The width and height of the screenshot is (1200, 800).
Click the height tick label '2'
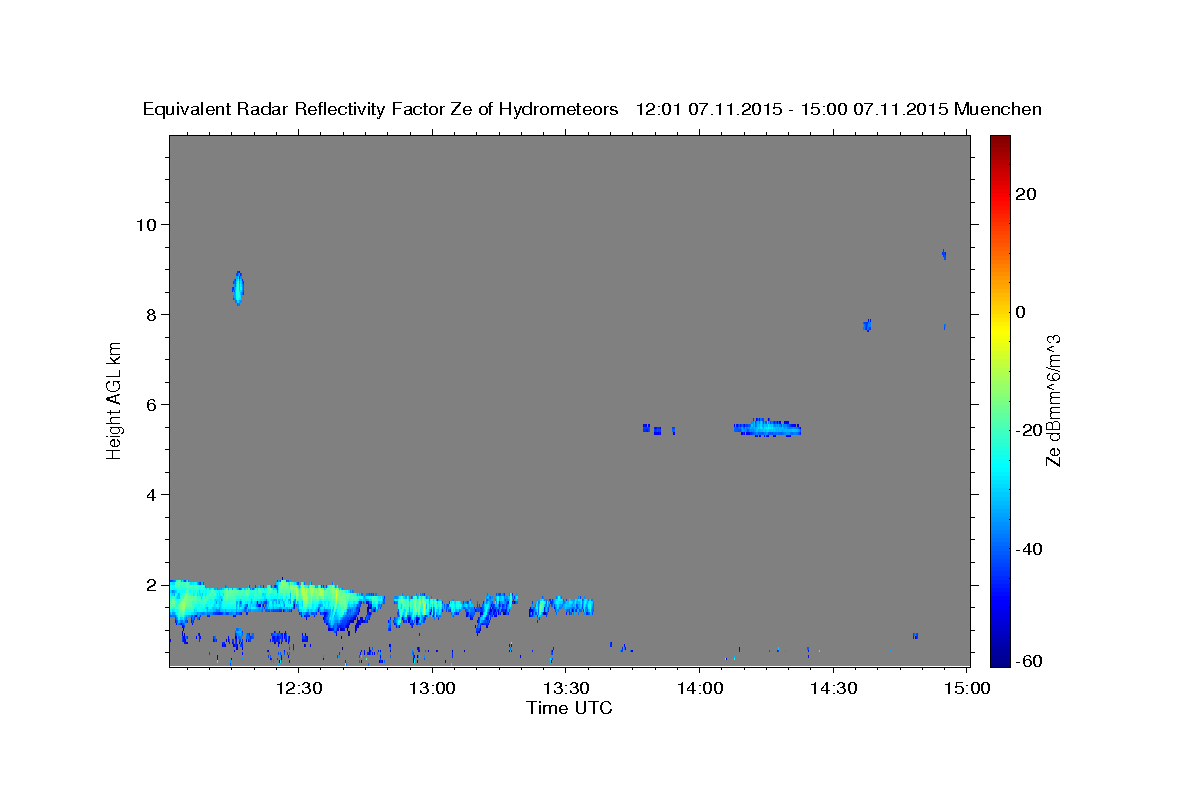(152, 585)
